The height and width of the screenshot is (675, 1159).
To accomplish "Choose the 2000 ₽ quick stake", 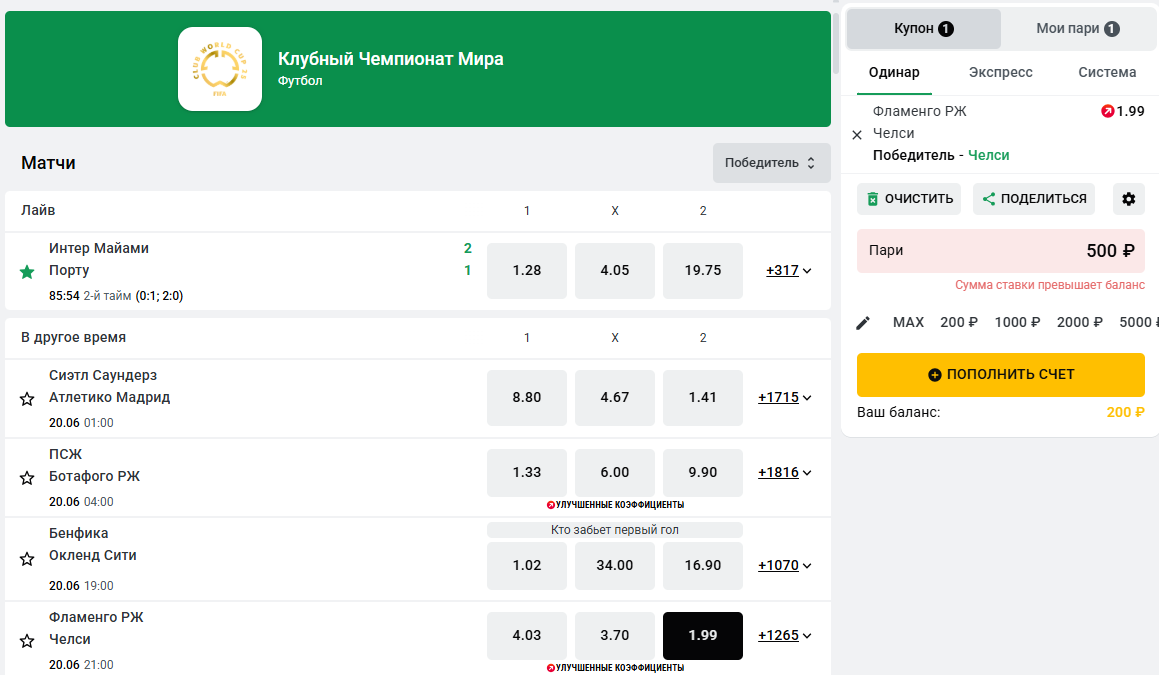I will 1079,322.
